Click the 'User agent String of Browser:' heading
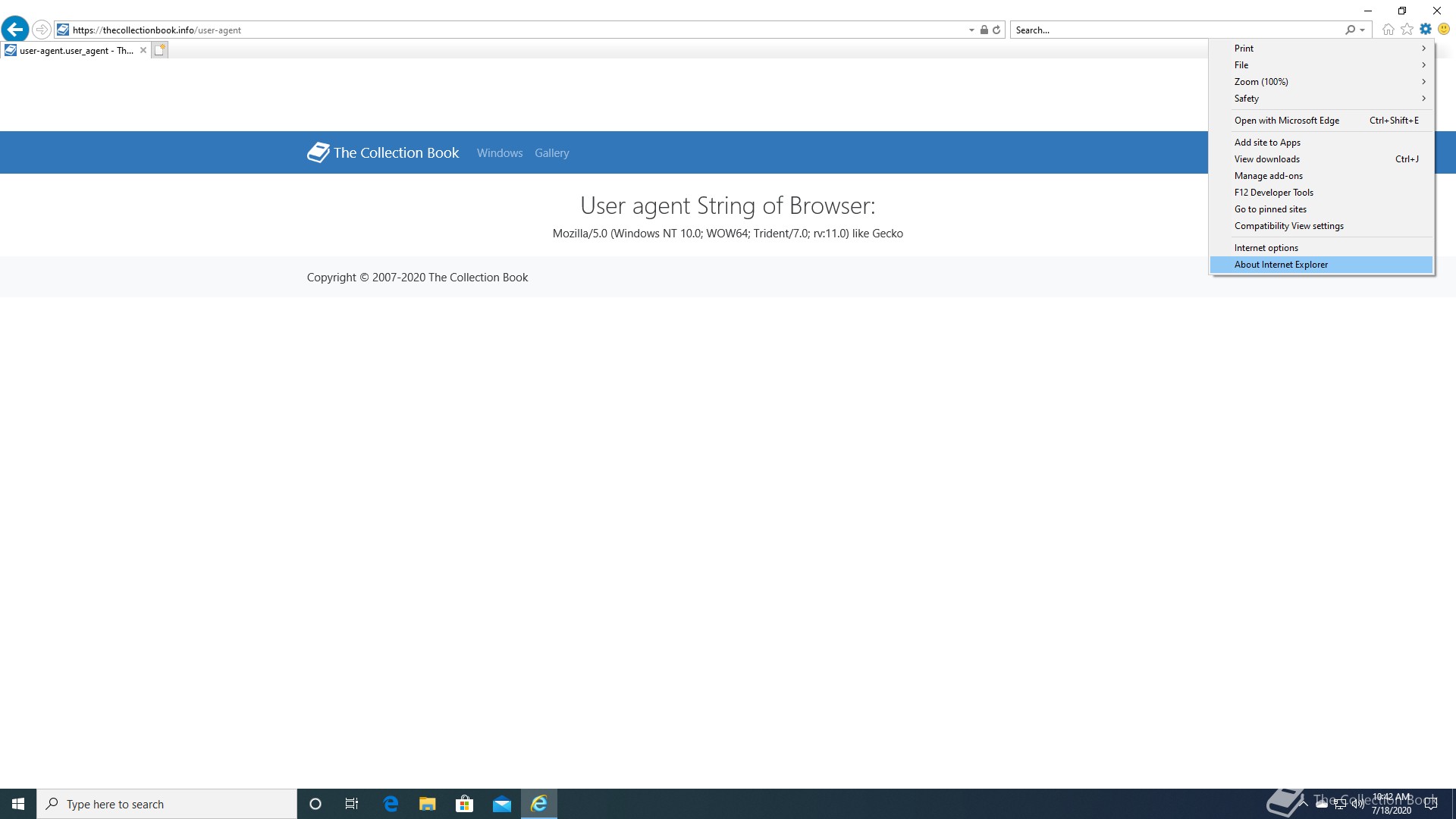The image size is (1456, 819). [x=727, y=206]
